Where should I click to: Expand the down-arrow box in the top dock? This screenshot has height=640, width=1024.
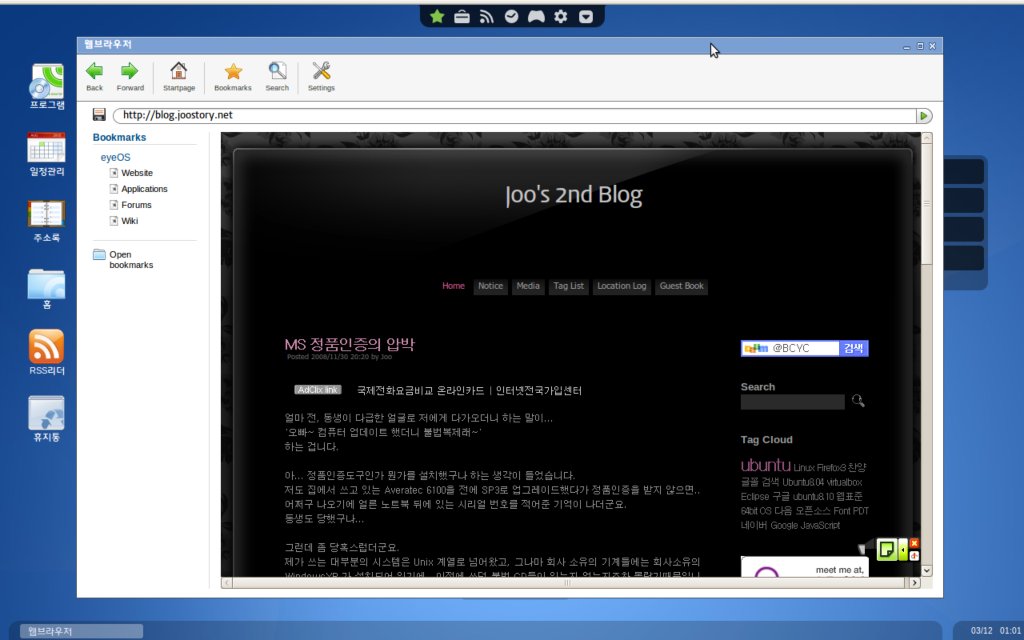coord(586,17)
